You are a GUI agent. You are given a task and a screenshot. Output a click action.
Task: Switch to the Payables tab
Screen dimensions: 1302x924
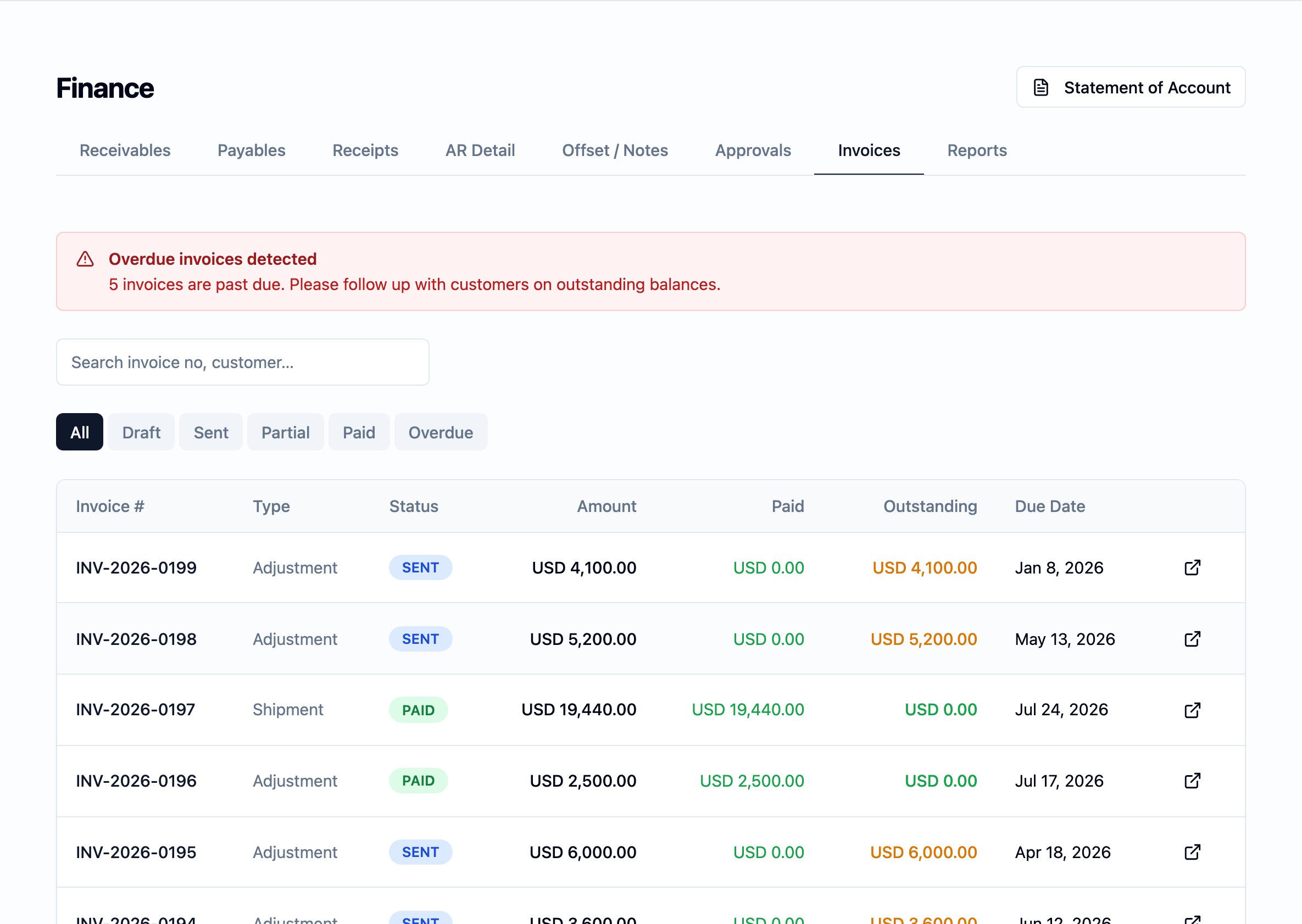point(252,150)
